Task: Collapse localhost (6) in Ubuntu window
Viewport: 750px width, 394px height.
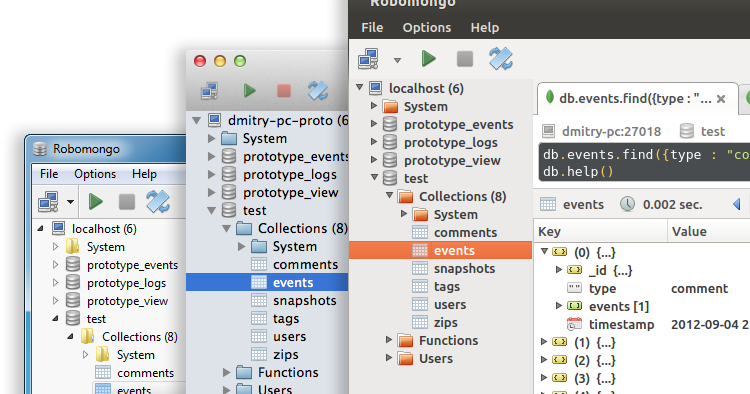Action: pos(360,88)
